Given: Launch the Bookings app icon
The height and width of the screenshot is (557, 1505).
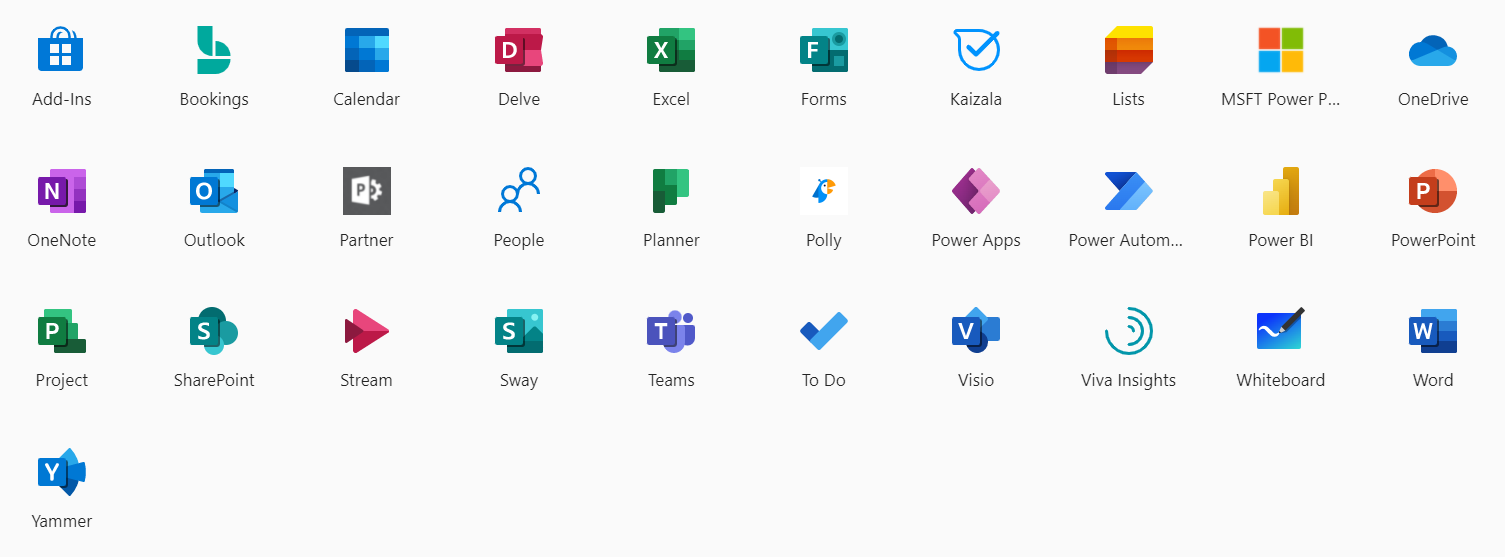Looking at the screenshot, I should coord(213,50).
